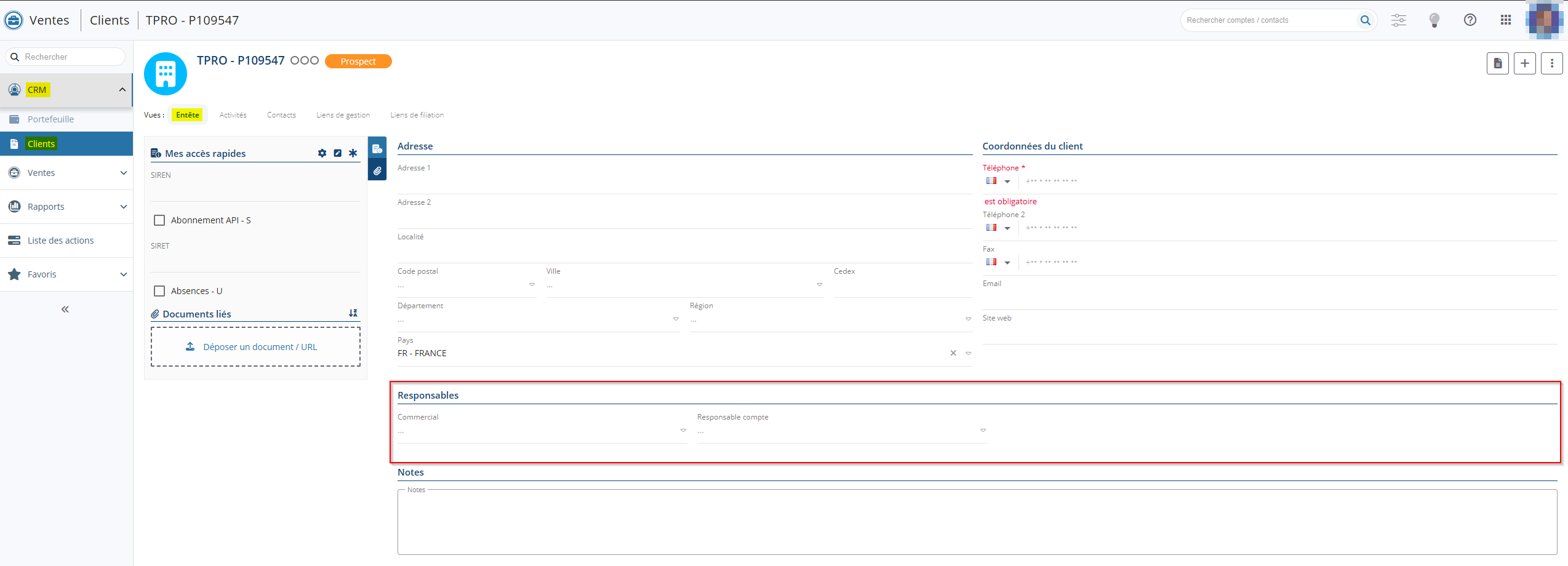Image resolution: width=1568 pixels, height=566 pixels.
Task: Open the Responsable compte dropdown
Action: click(x=983, y=431)
